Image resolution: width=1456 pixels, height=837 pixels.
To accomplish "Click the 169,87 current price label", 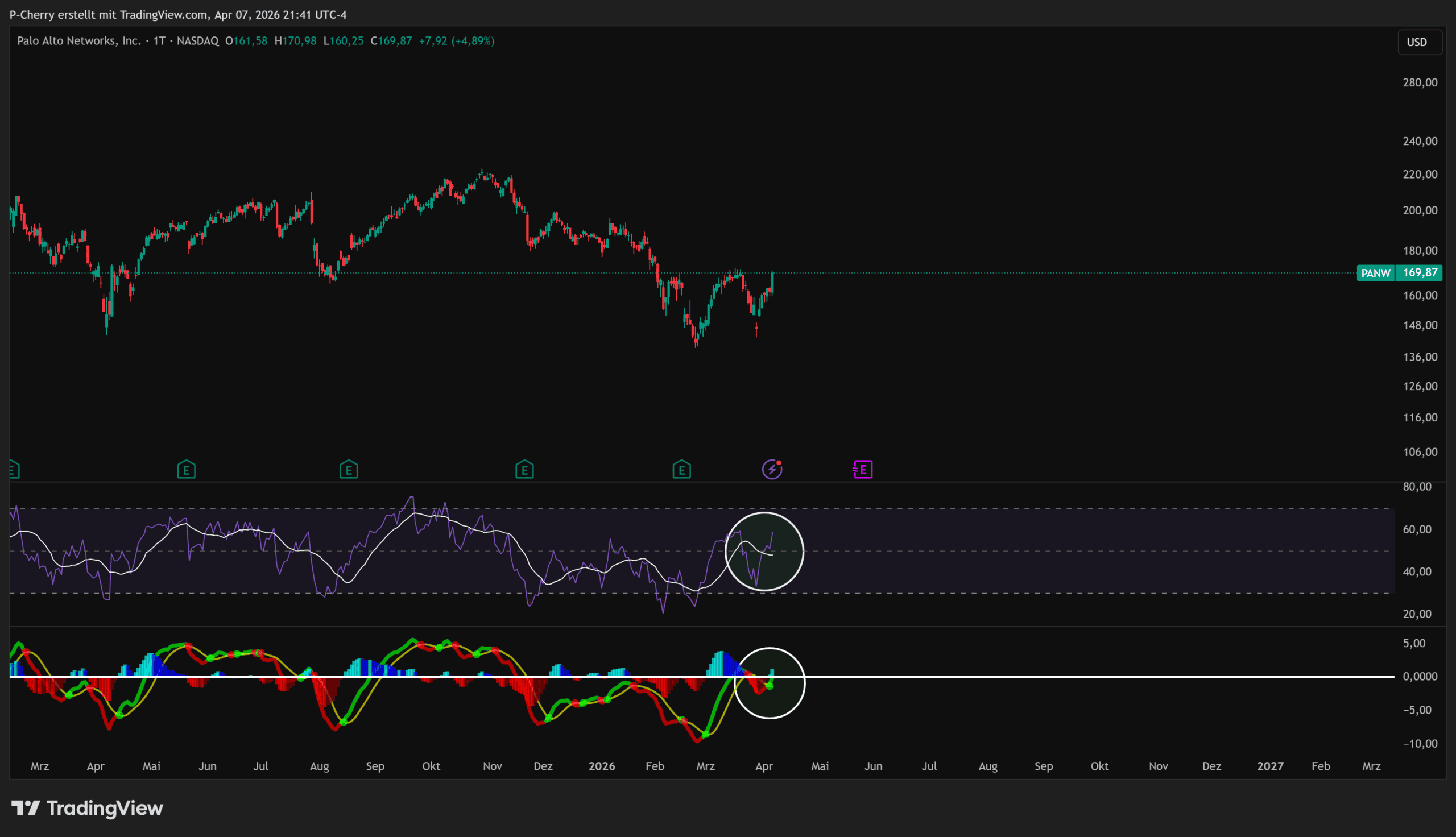I will 1419,272.
